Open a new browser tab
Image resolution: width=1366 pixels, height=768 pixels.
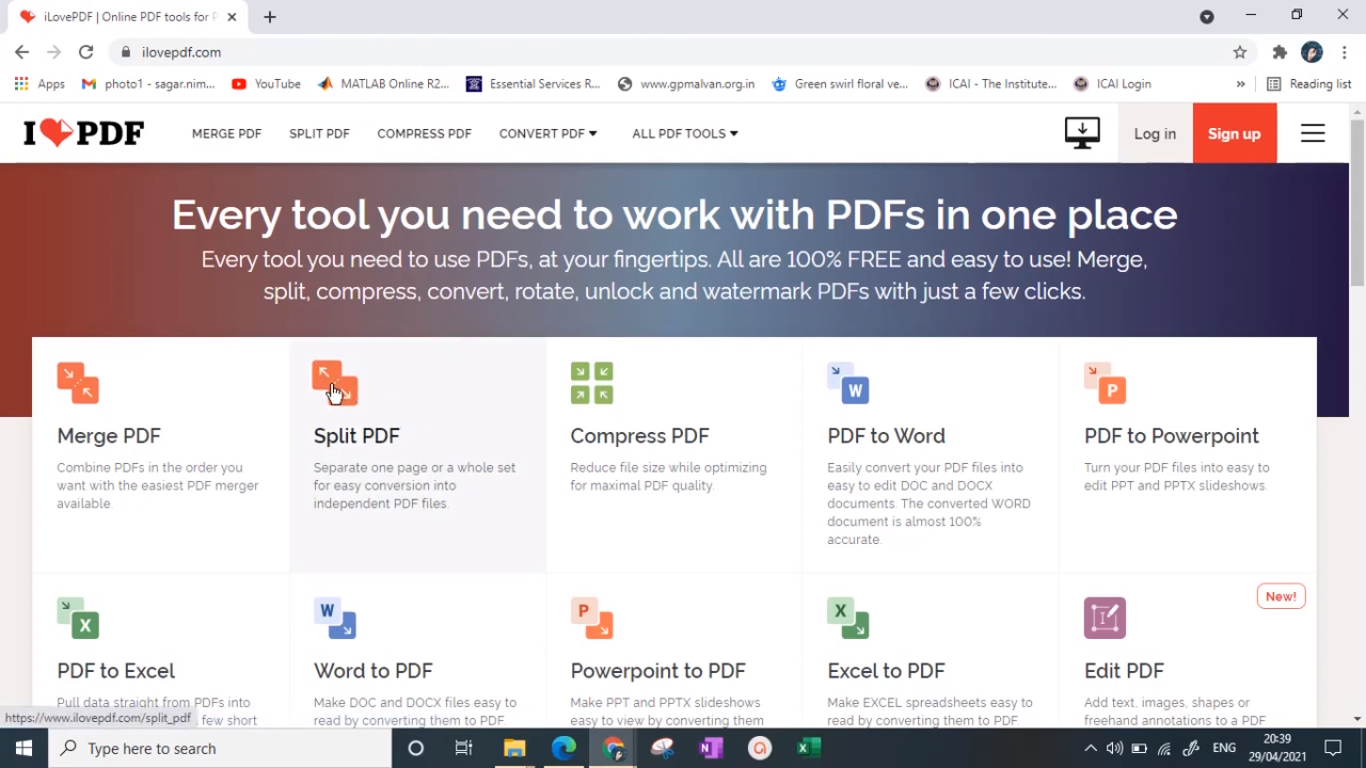(x=270, y=17)
